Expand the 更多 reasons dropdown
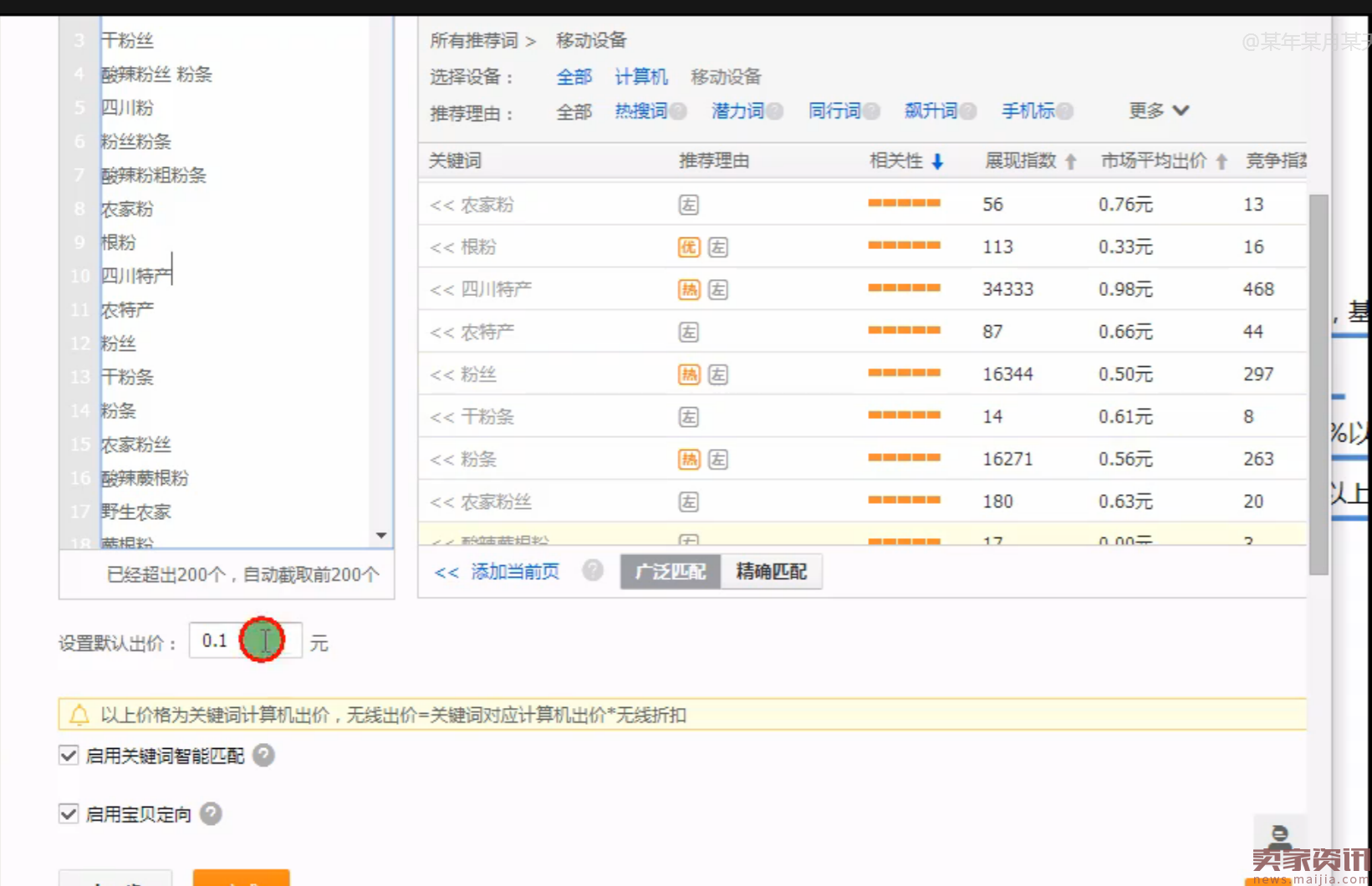Viewport: 1372px width, 886px height. click(x=1159, y=110)
